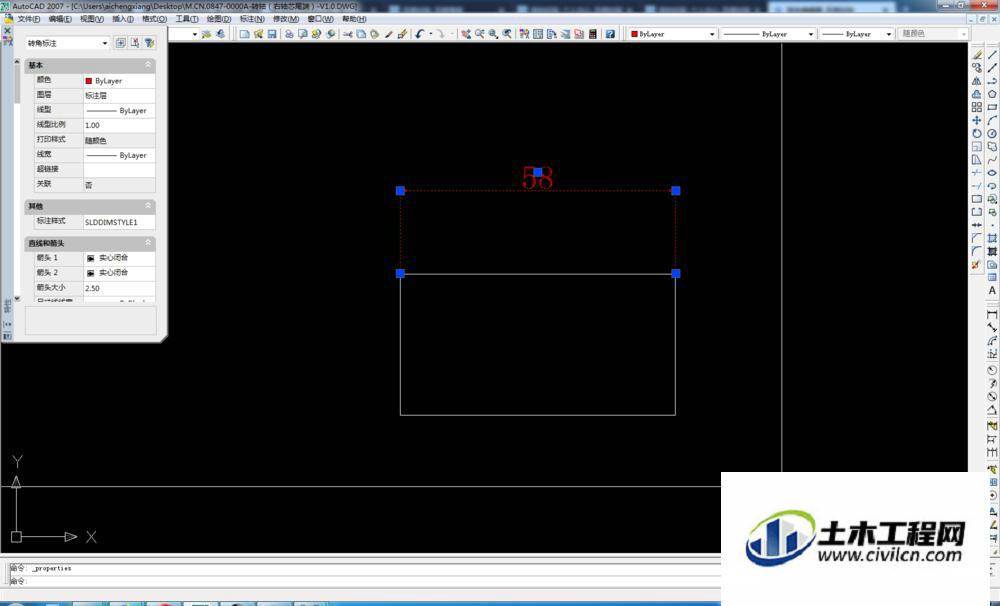Click the Open file icon
This screenshot has height=606, width=1000.
pos(258,34)
